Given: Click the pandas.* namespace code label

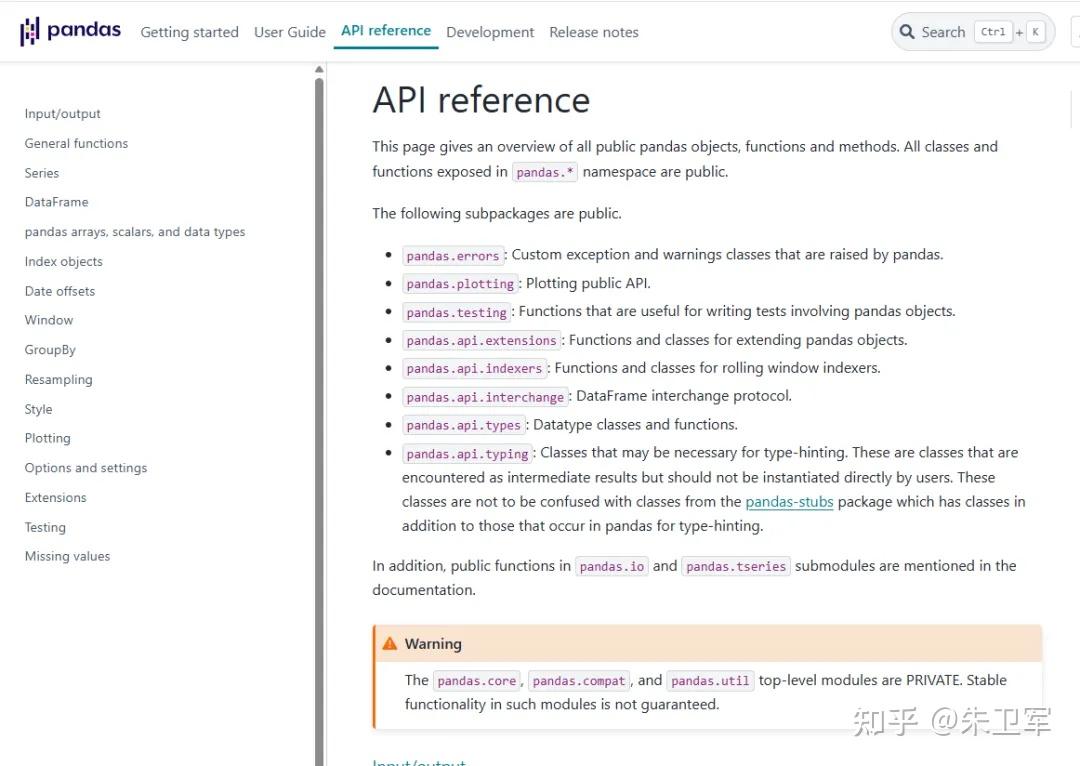Looking at the screenshot, I should (545, 172).
